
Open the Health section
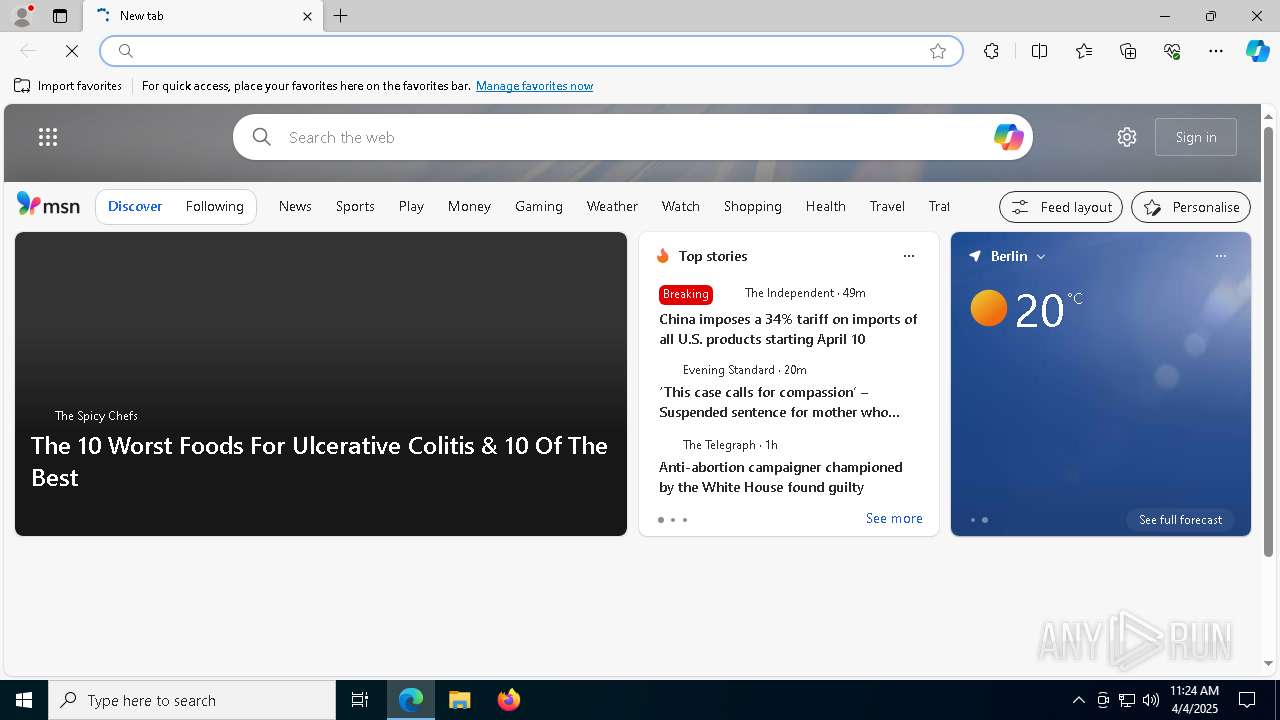pos(825,206)
